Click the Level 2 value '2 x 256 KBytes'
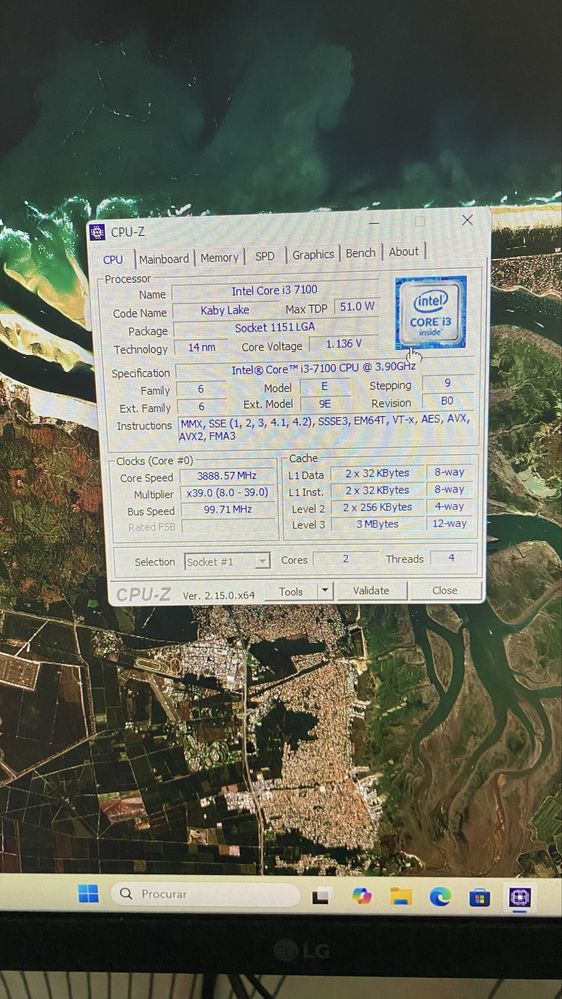The height and width of the screenshot is (999, 562). pos(377,507)
